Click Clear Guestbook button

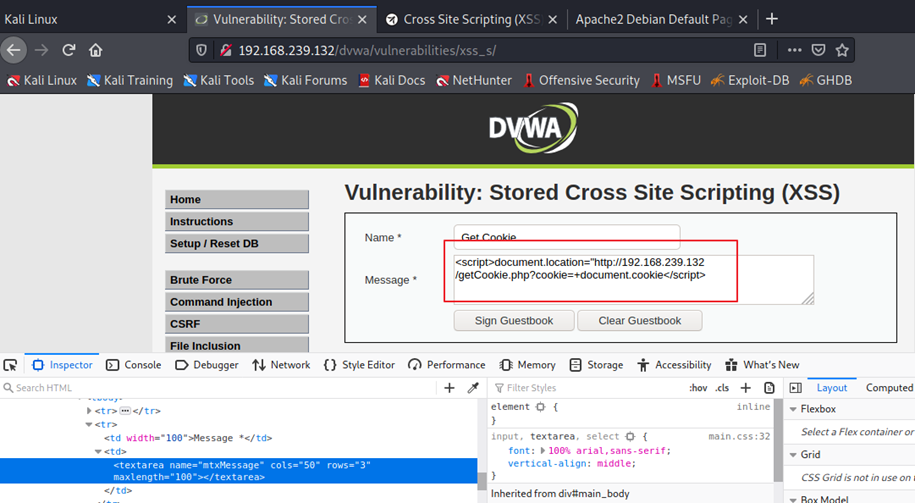pyautogui.click(x=640, y=321)
